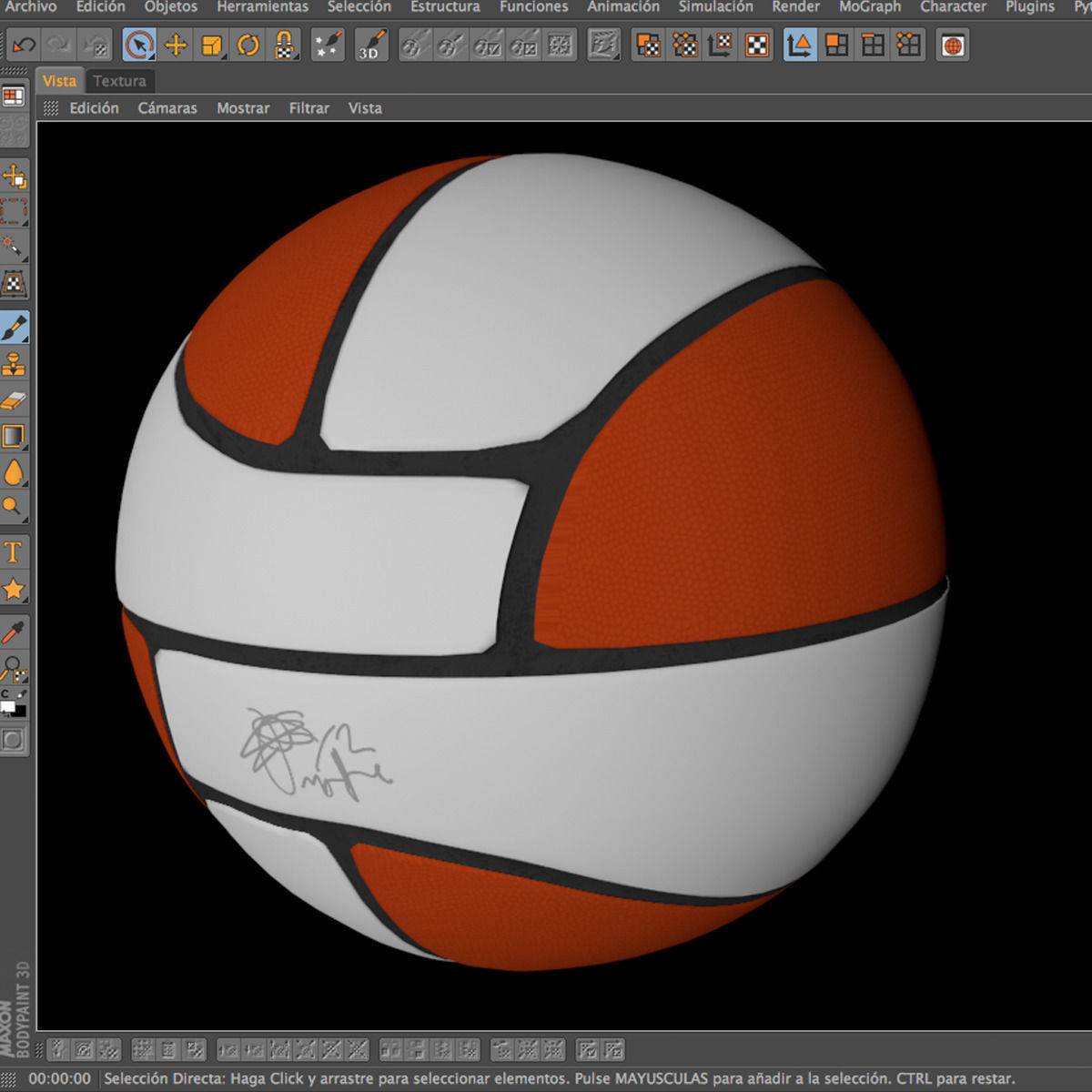Open the Character menu
Viewport: 1092px width, 1092px height.
(x=954, y=7)
